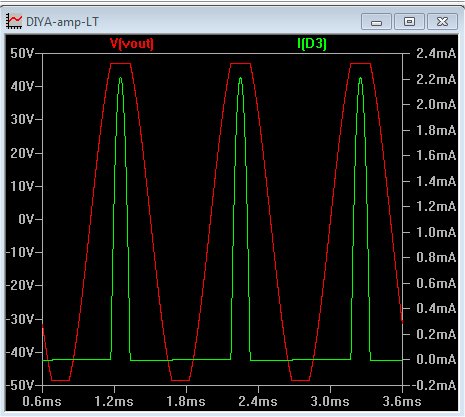This screenshot has height=417, width=465.
Task: Click the V(vout) red trace label
Action: pyautogui.click(x=132, y=44)
